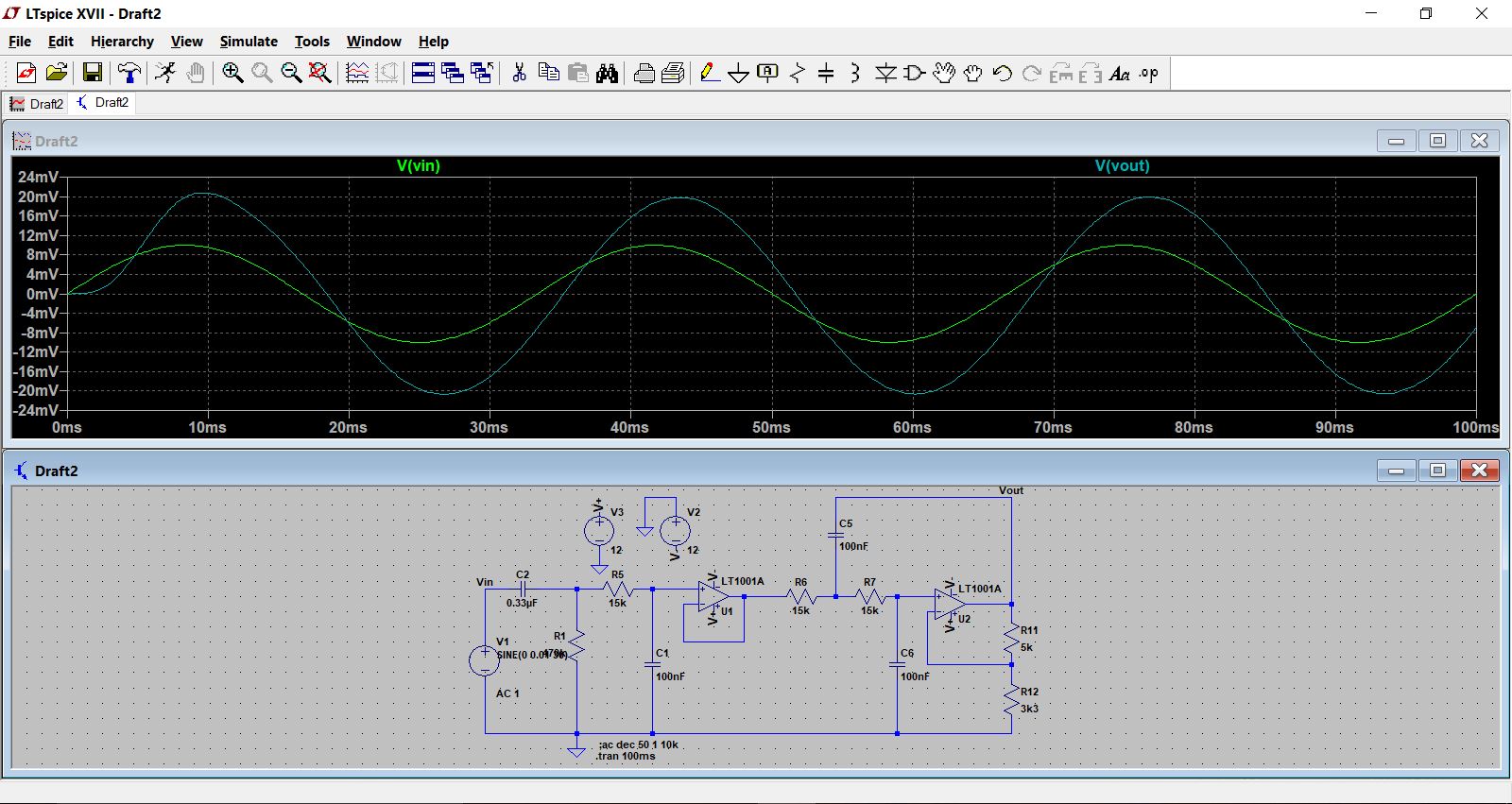Cascade the windows

point(453,73)
